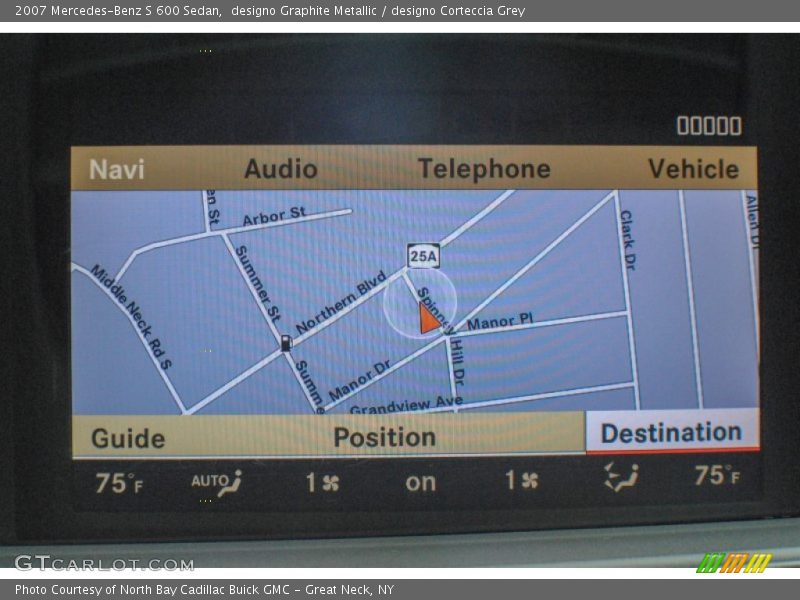Tap the Middle Neck Rd S label

[x=131, y=316]
